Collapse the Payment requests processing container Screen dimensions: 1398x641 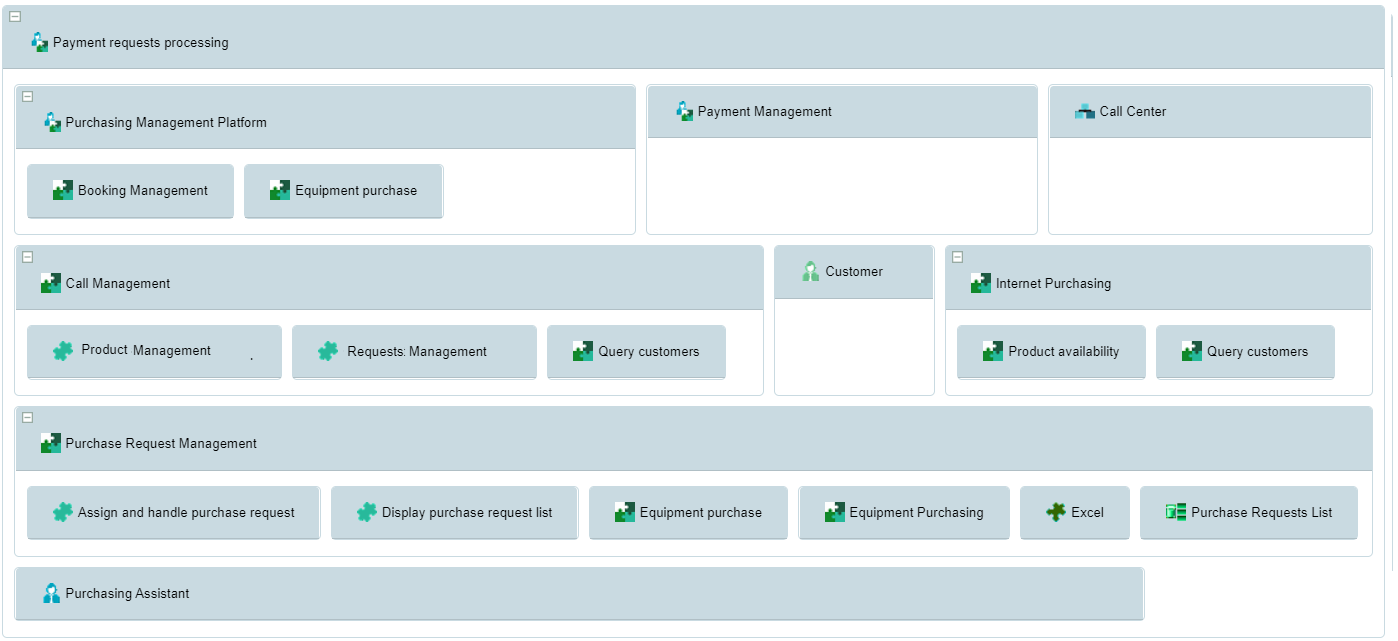15,17
